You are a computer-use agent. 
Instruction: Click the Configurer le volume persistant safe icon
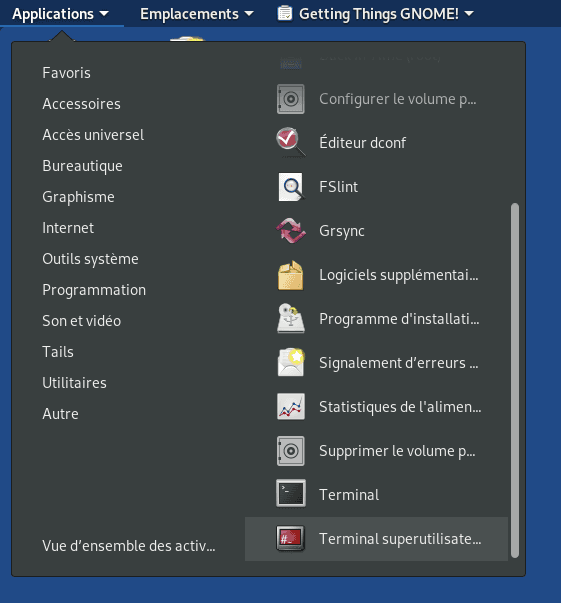(291, 99)
